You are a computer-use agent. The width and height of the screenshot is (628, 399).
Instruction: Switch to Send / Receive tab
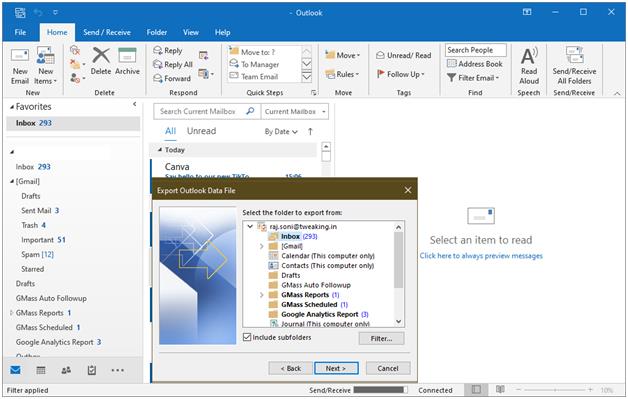click(107, 32)
